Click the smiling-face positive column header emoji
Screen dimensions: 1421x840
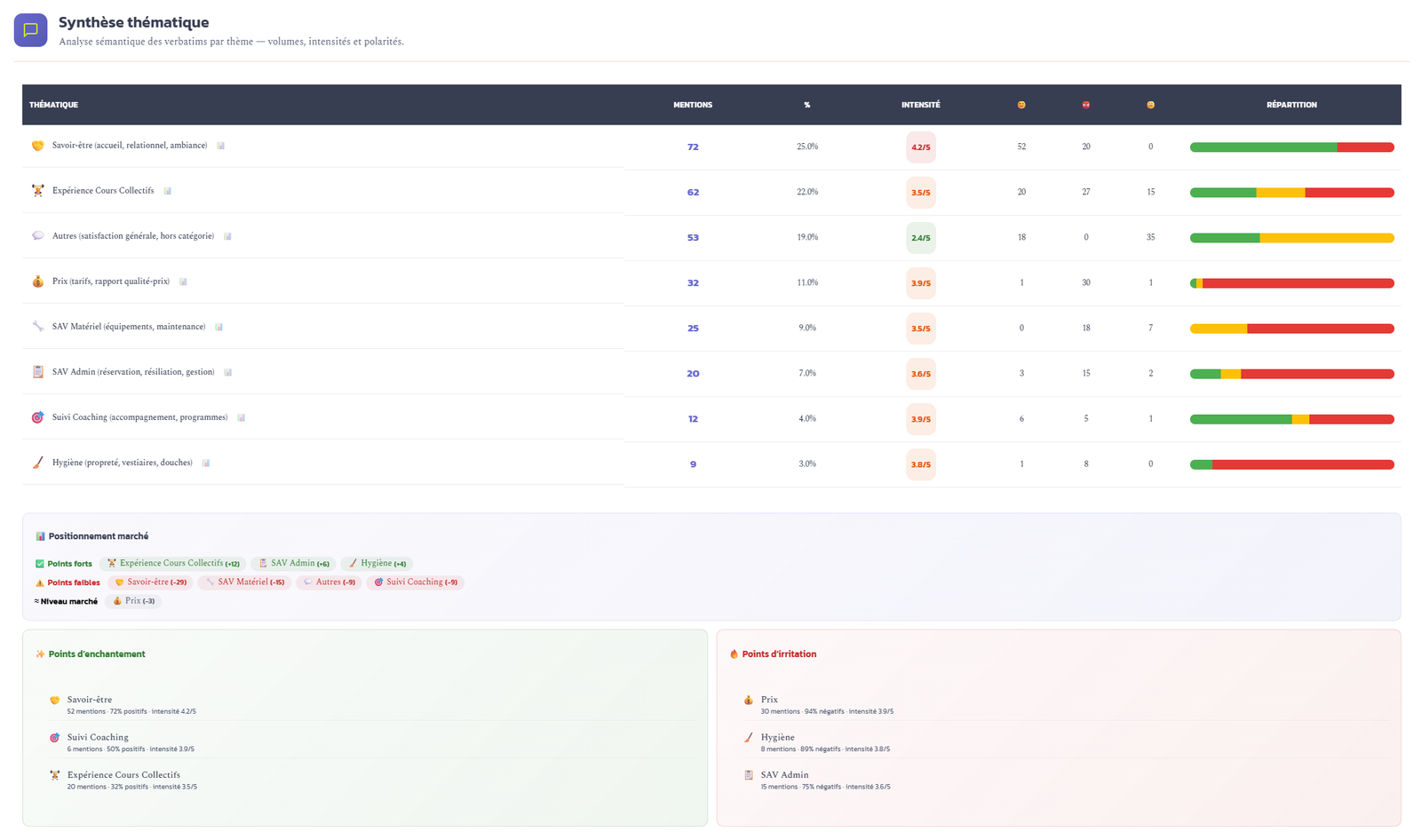1021,105
